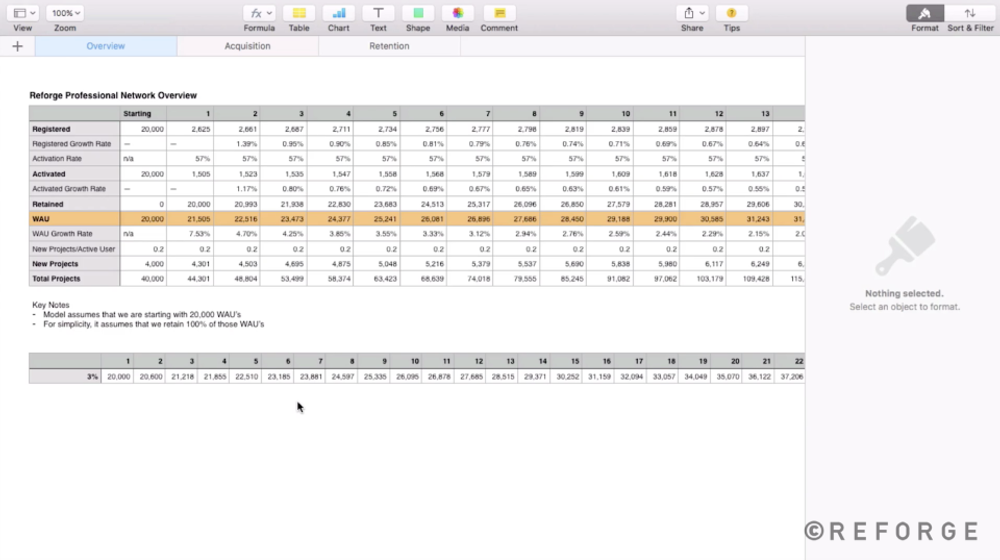1000x560 pixels.
Task: Add a new sheet with plus button
Action: coord(17,46)
